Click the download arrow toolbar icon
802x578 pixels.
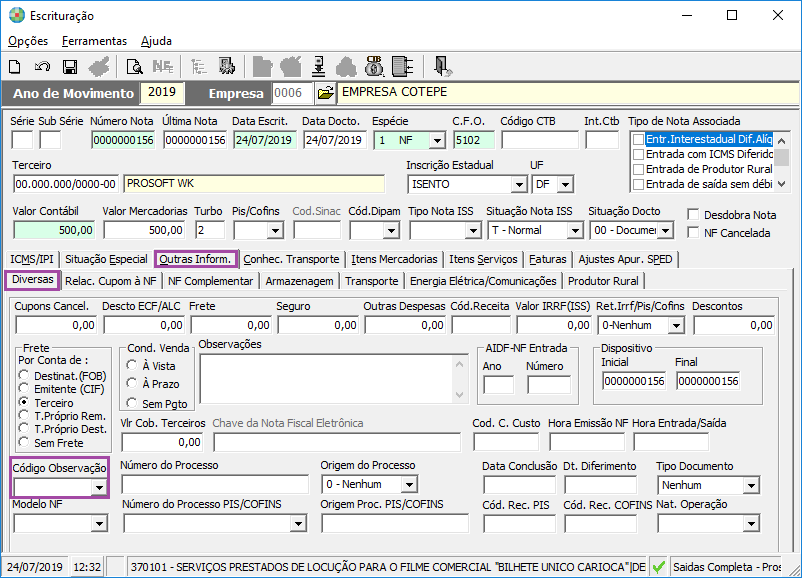point(318,67)
